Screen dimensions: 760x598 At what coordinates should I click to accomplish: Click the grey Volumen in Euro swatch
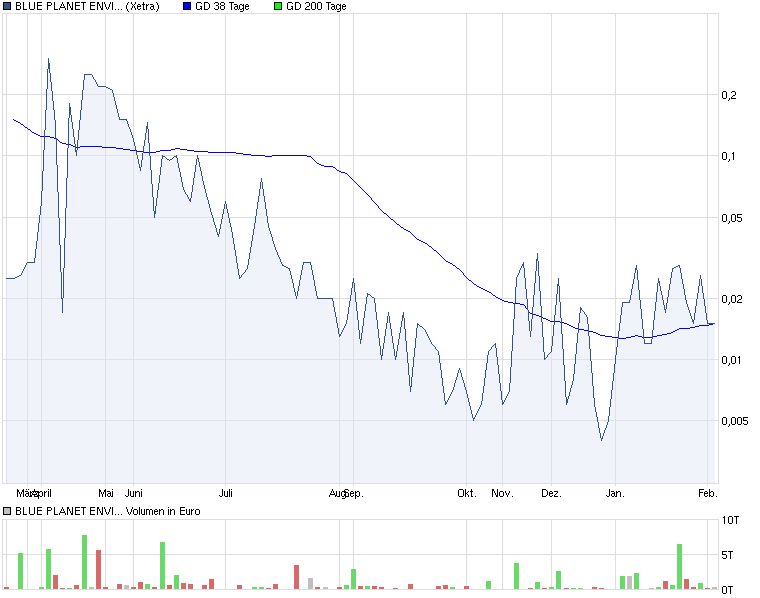[x=8, y=511]
